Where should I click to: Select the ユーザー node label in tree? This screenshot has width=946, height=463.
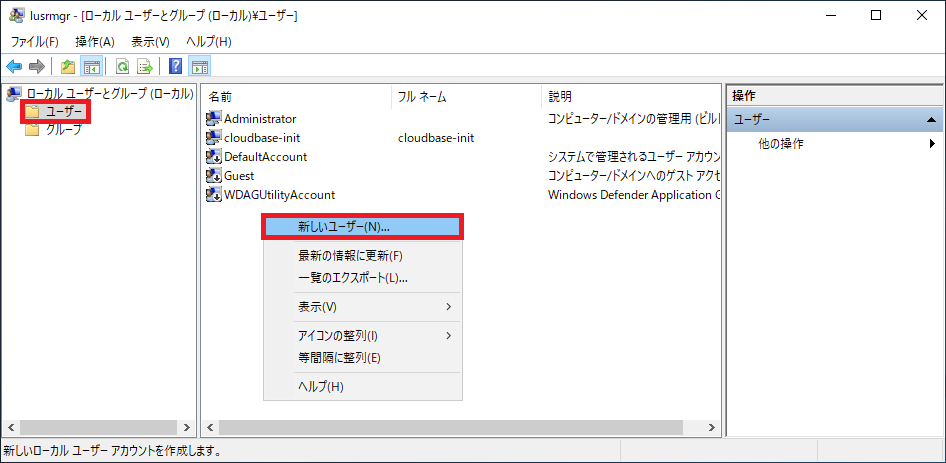click(x=63, y=112)
